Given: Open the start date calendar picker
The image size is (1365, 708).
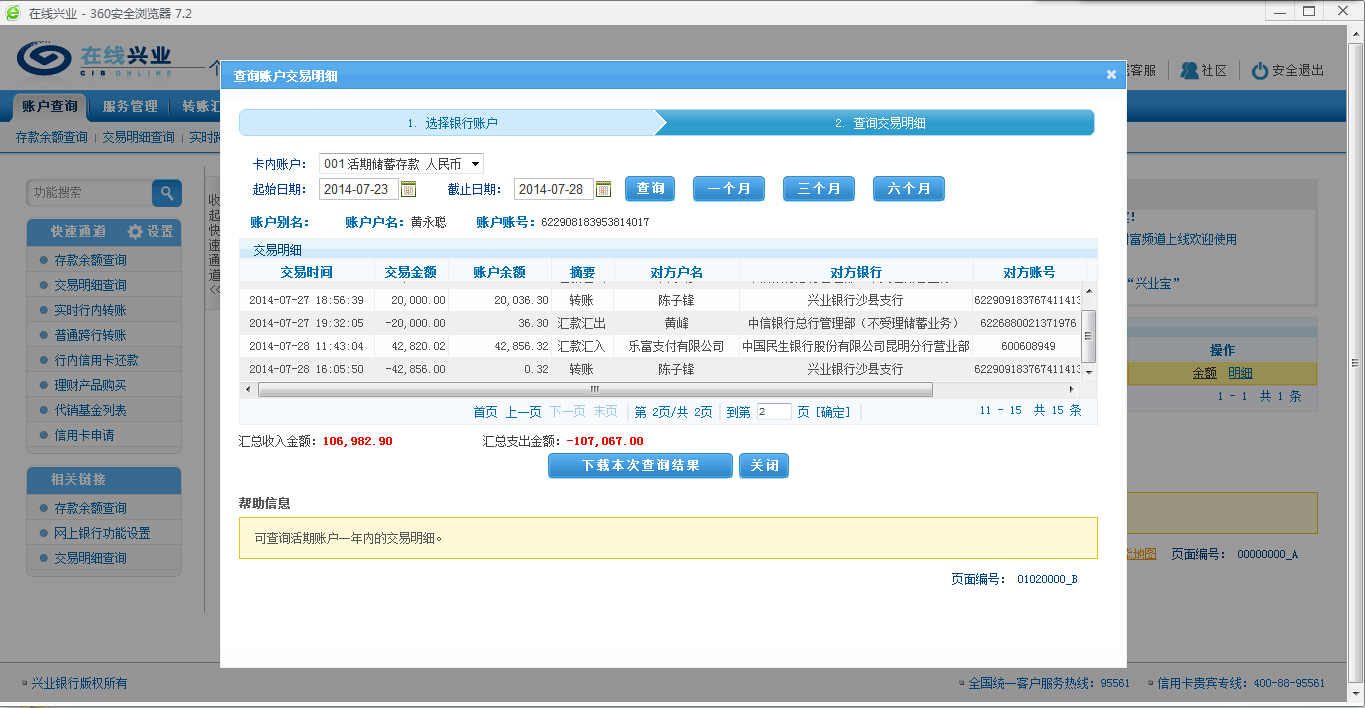Looking at the screenshot, I should point(408,189).
